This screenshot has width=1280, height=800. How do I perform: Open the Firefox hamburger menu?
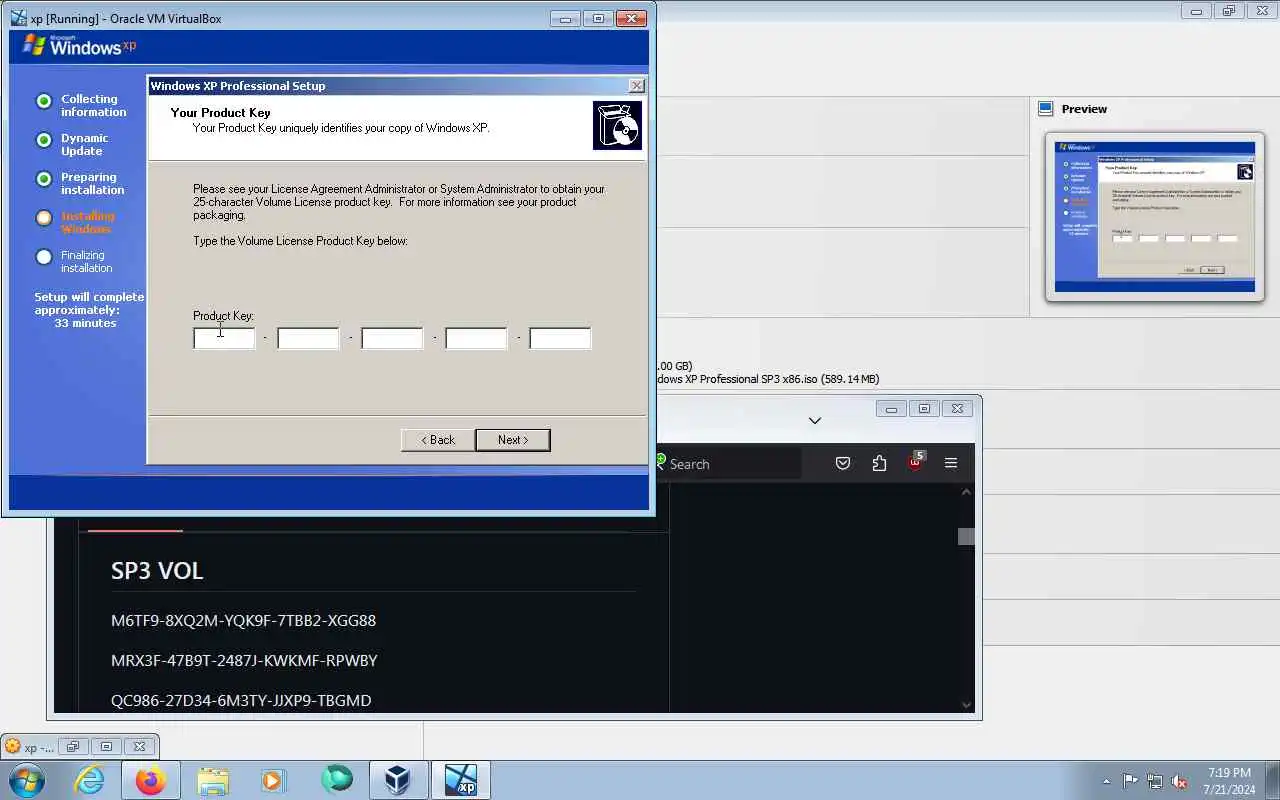coord(951,463)
